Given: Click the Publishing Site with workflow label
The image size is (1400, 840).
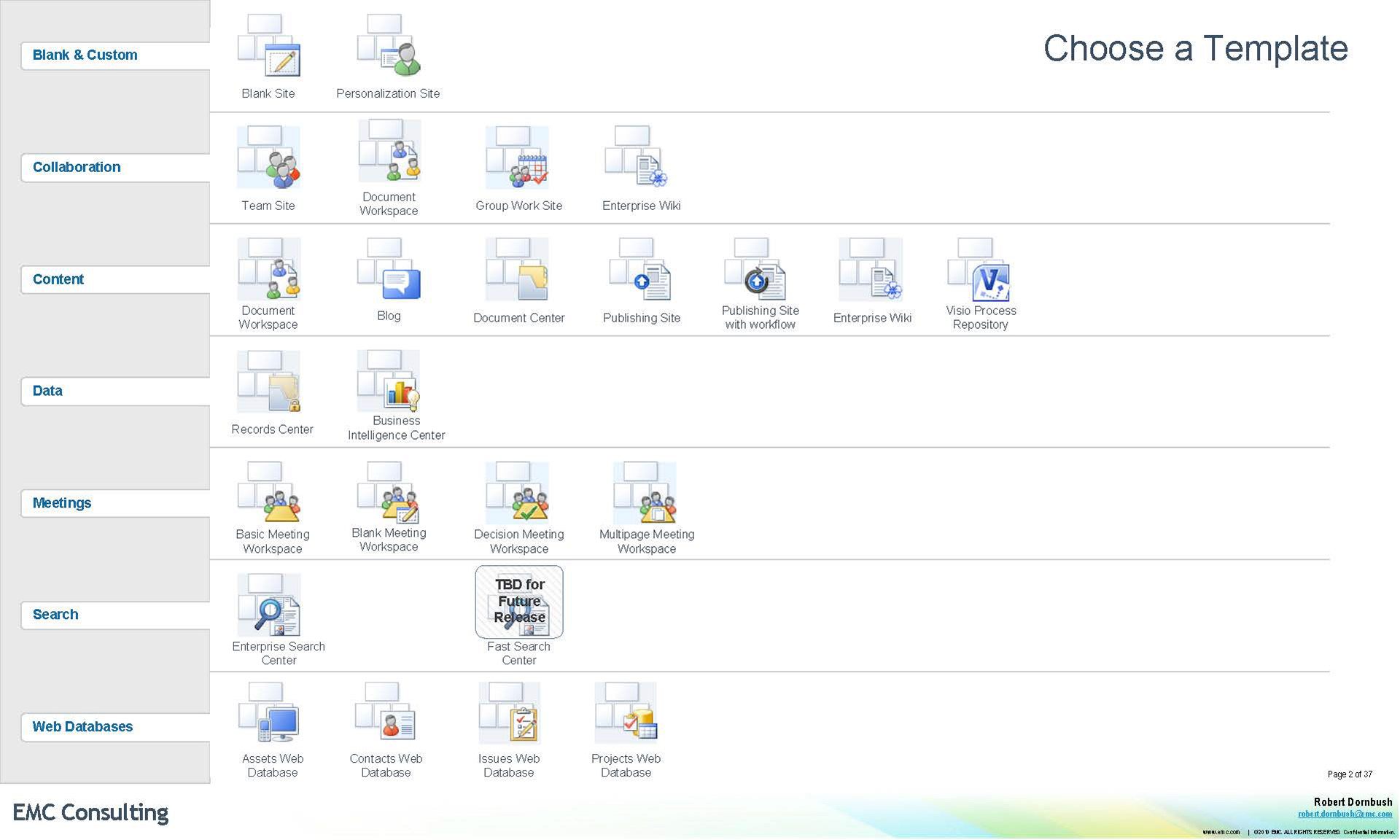Looking at the screenshot, I should coord(760,317).
